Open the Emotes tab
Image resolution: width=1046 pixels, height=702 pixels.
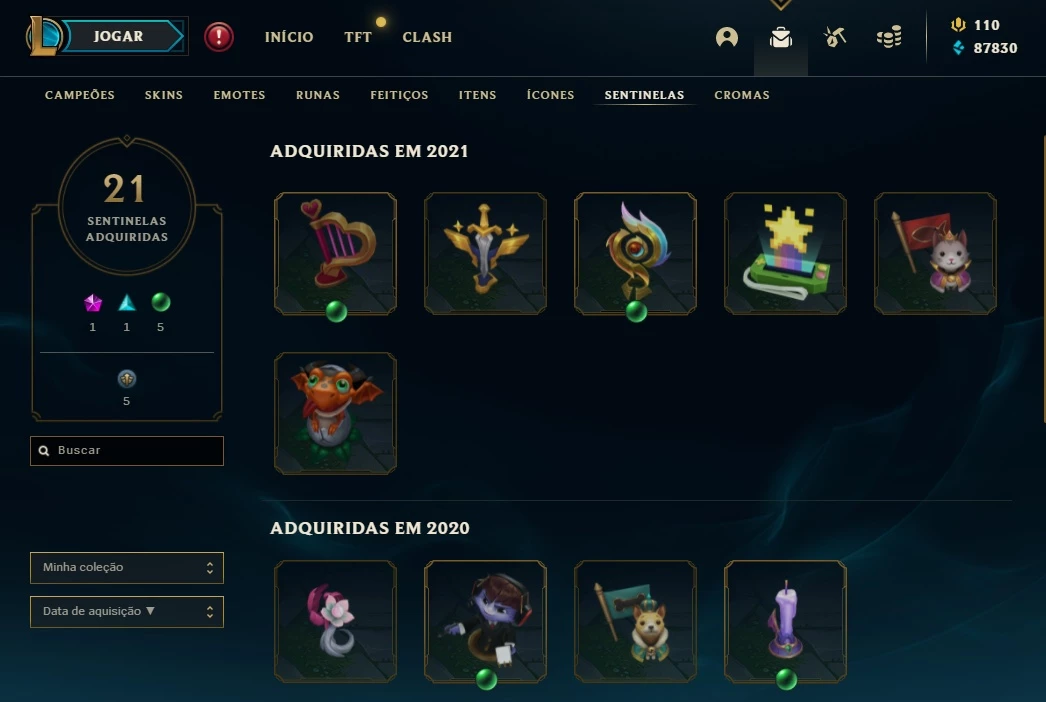coord(239,95)
